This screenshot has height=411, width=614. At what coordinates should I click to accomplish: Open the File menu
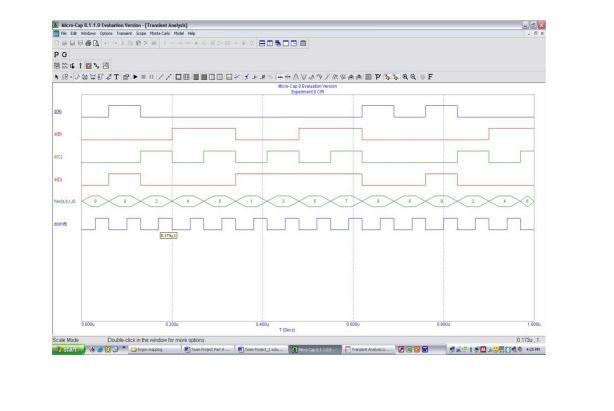click(64, 34)
